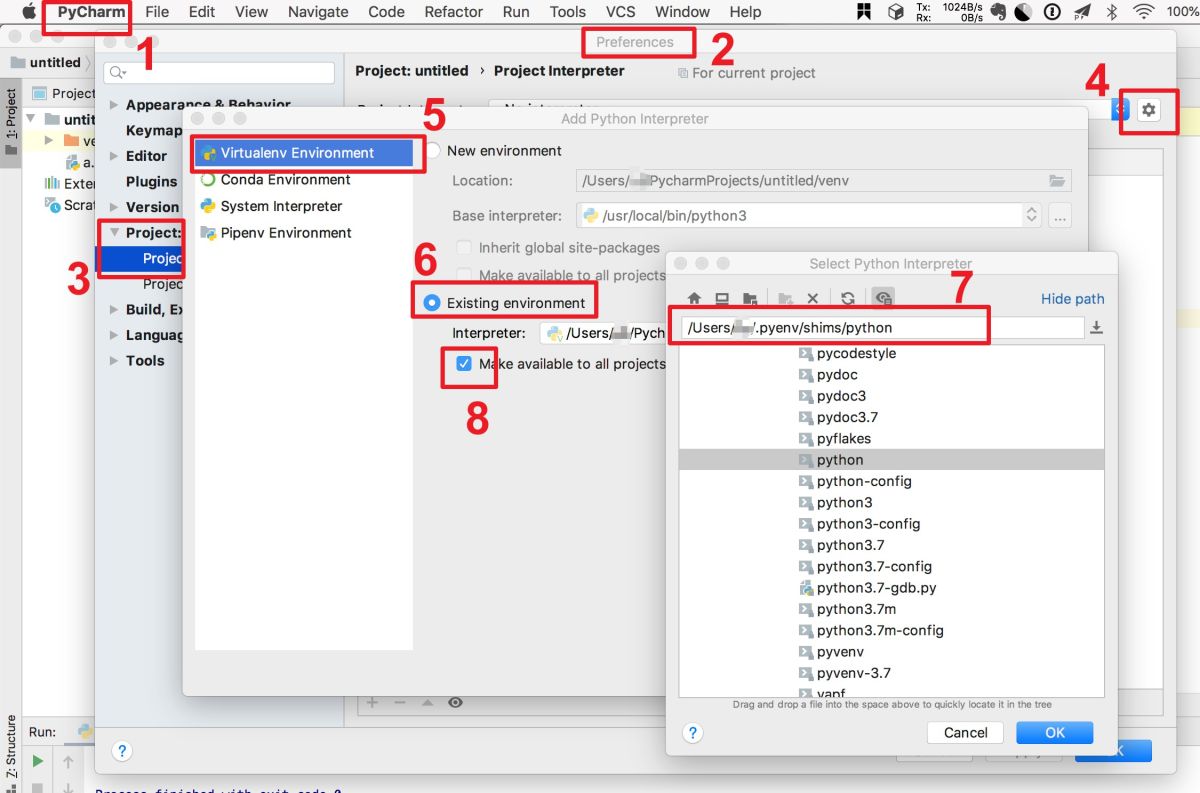
Task: Open the Base interpreter dropdown
Action: coord(1032,215)
